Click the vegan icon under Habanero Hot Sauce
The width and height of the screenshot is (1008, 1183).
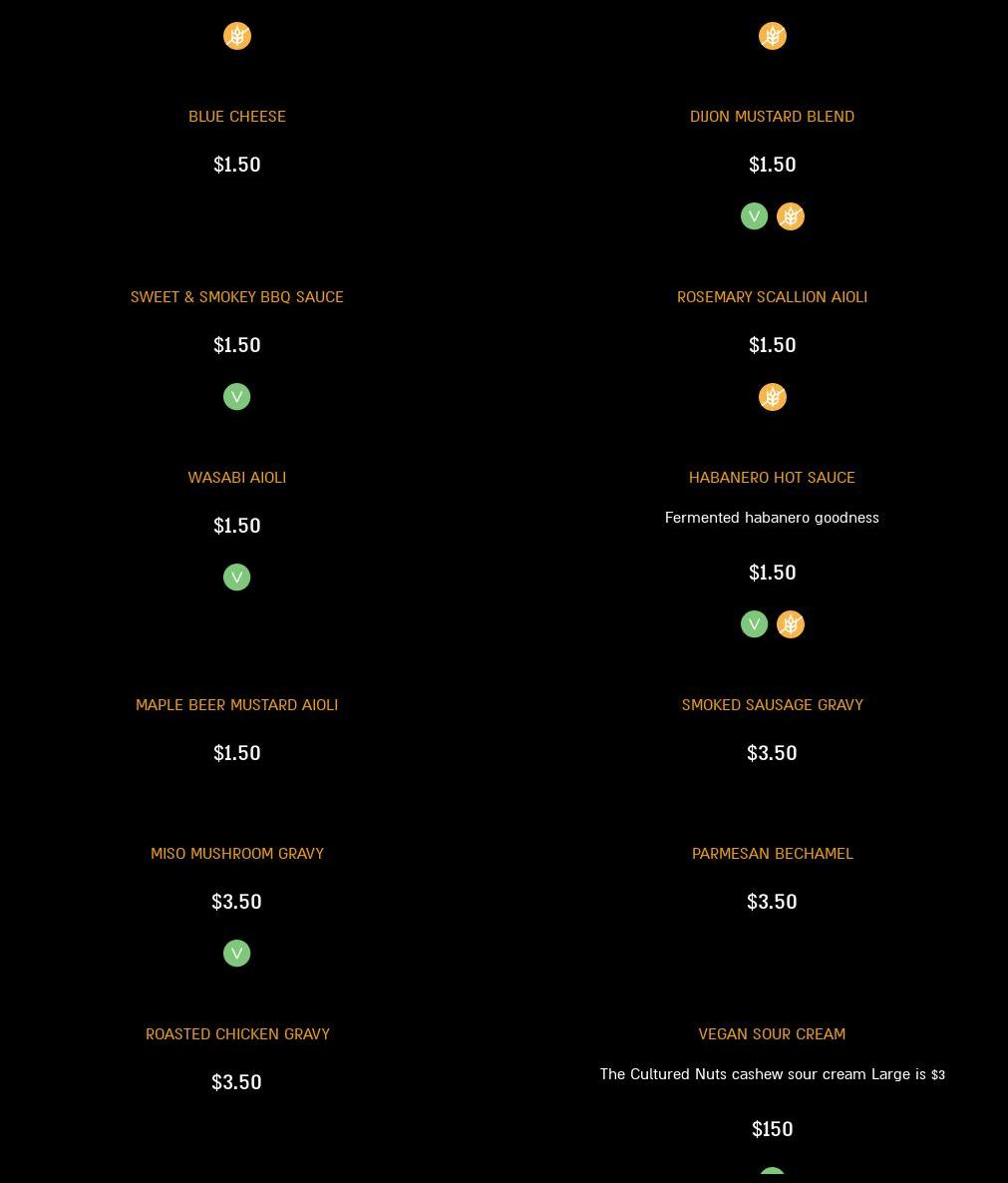754,624
